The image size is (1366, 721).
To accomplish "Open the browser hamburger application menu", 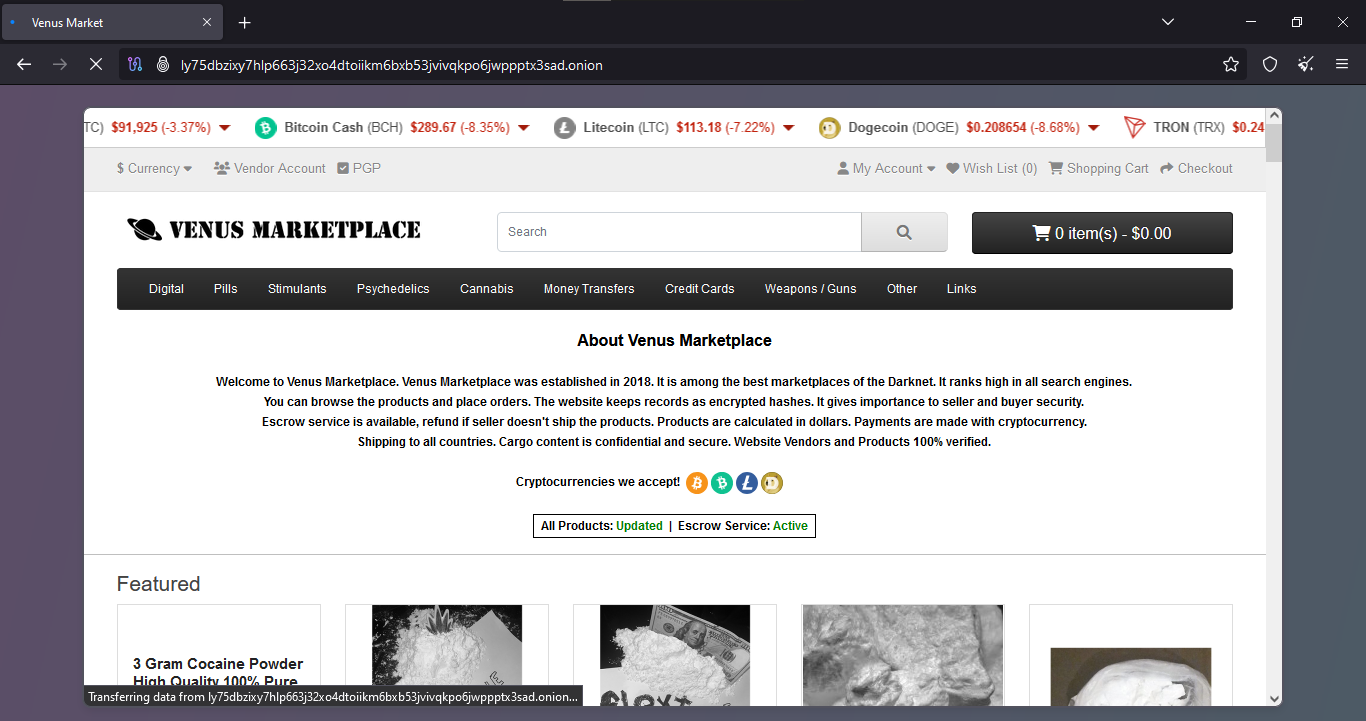I will pyautogui.click(x=1342, y=64).
